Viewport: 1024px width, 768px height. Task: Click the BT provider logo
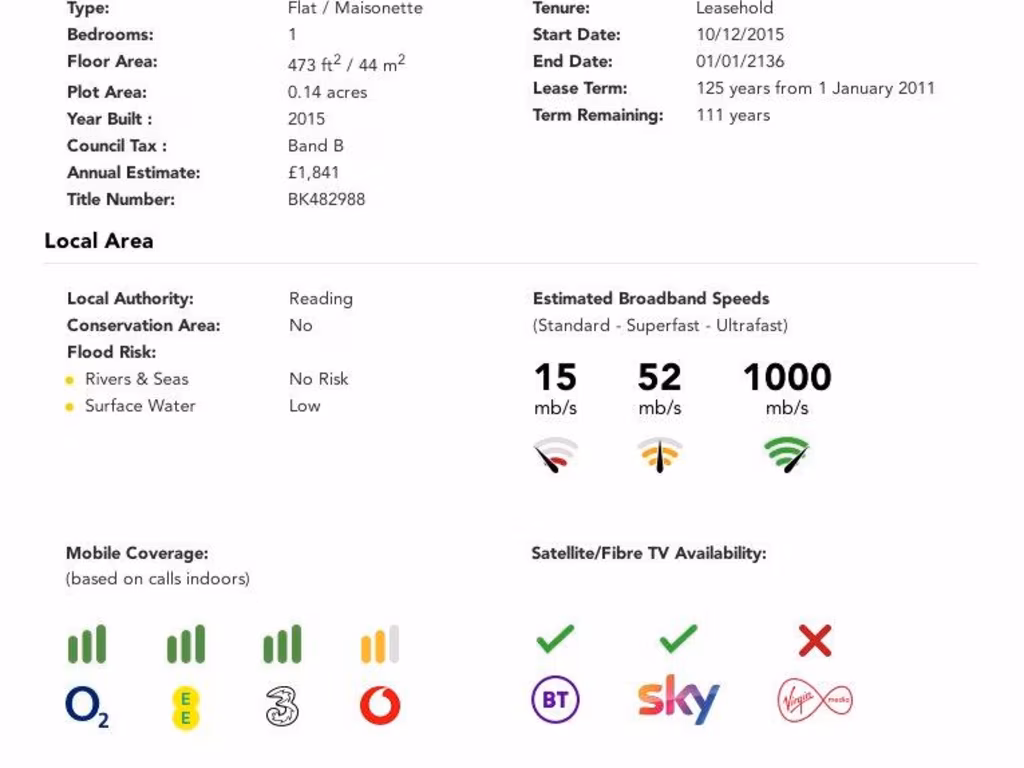pyautogui.click(x=555, y=700)
